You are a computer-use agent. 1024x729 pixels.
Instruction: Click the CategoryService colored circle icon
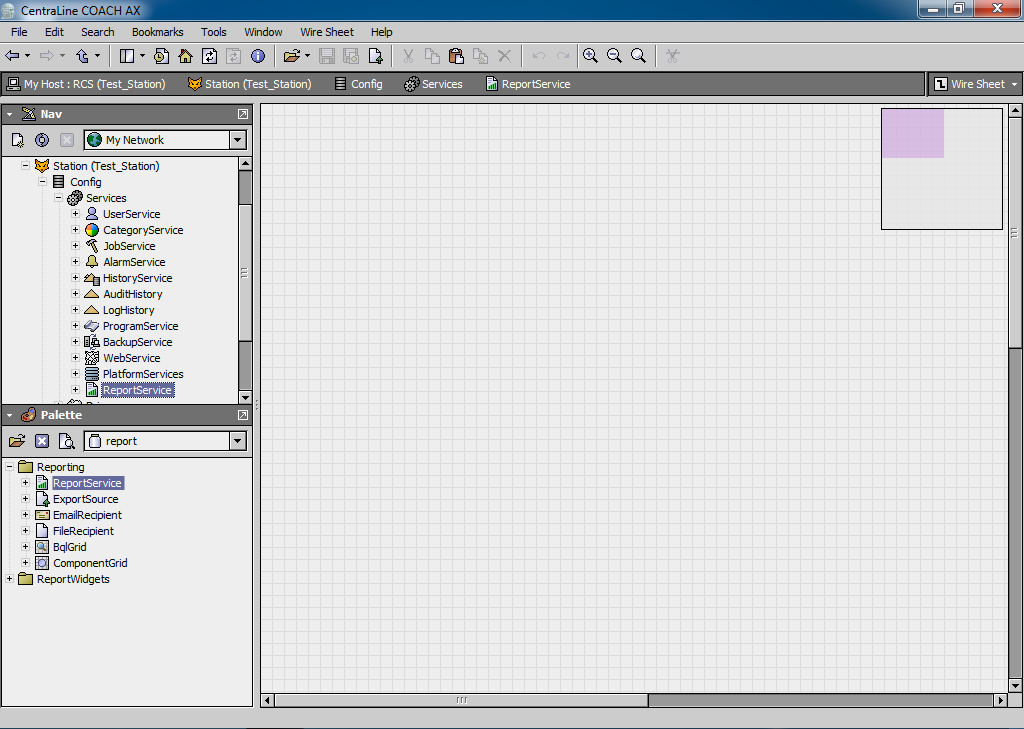(92, 230)
